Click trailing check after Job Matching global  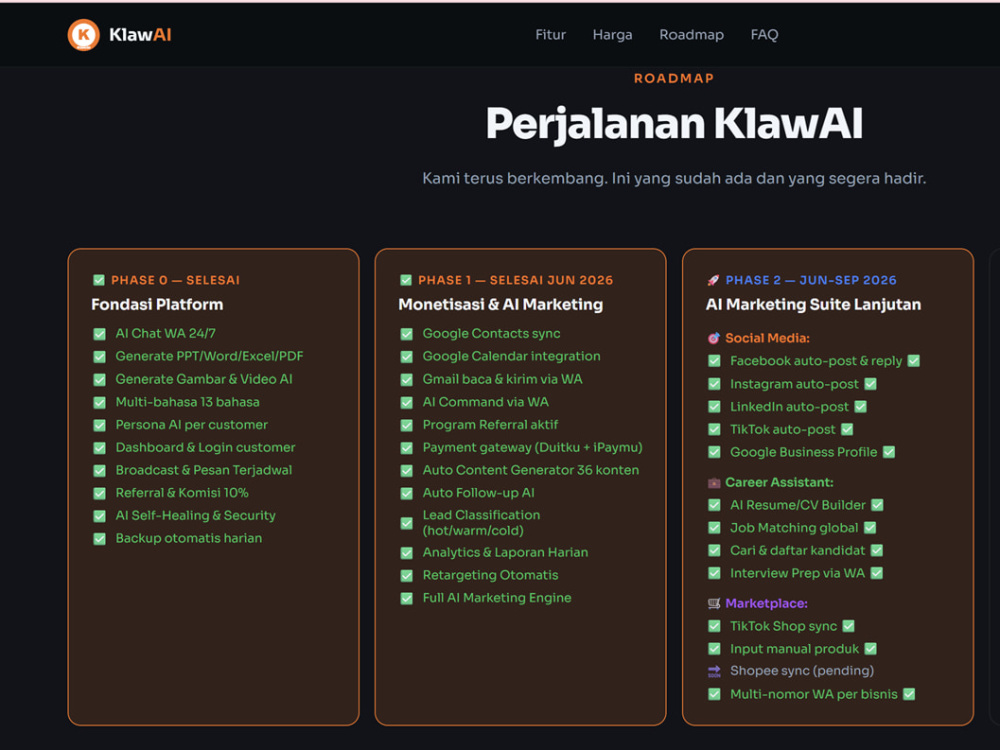[870, 528]
